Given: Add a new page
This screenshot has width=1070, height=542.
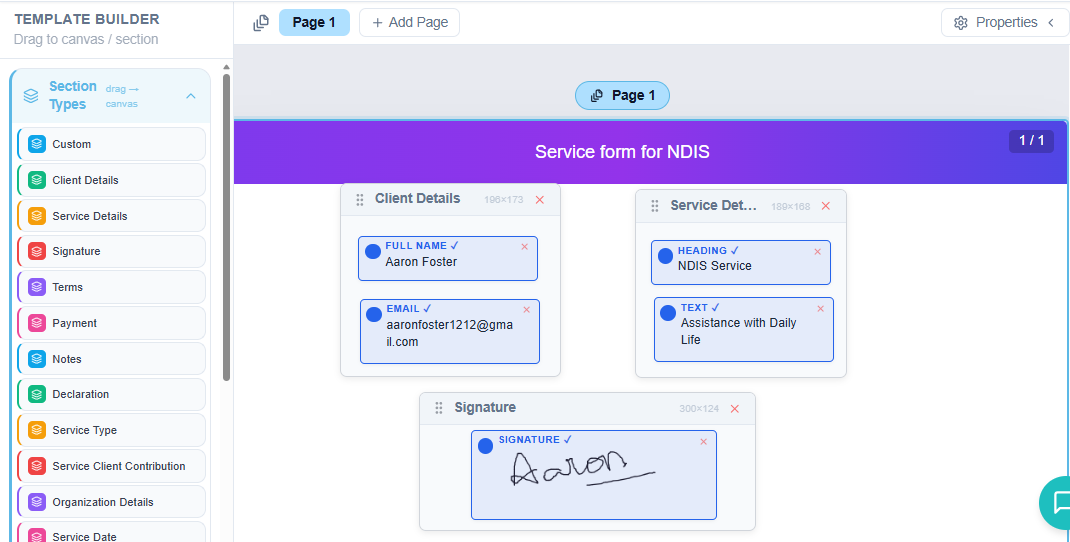Looking at the screenshot, I should (x=409, y=23).
